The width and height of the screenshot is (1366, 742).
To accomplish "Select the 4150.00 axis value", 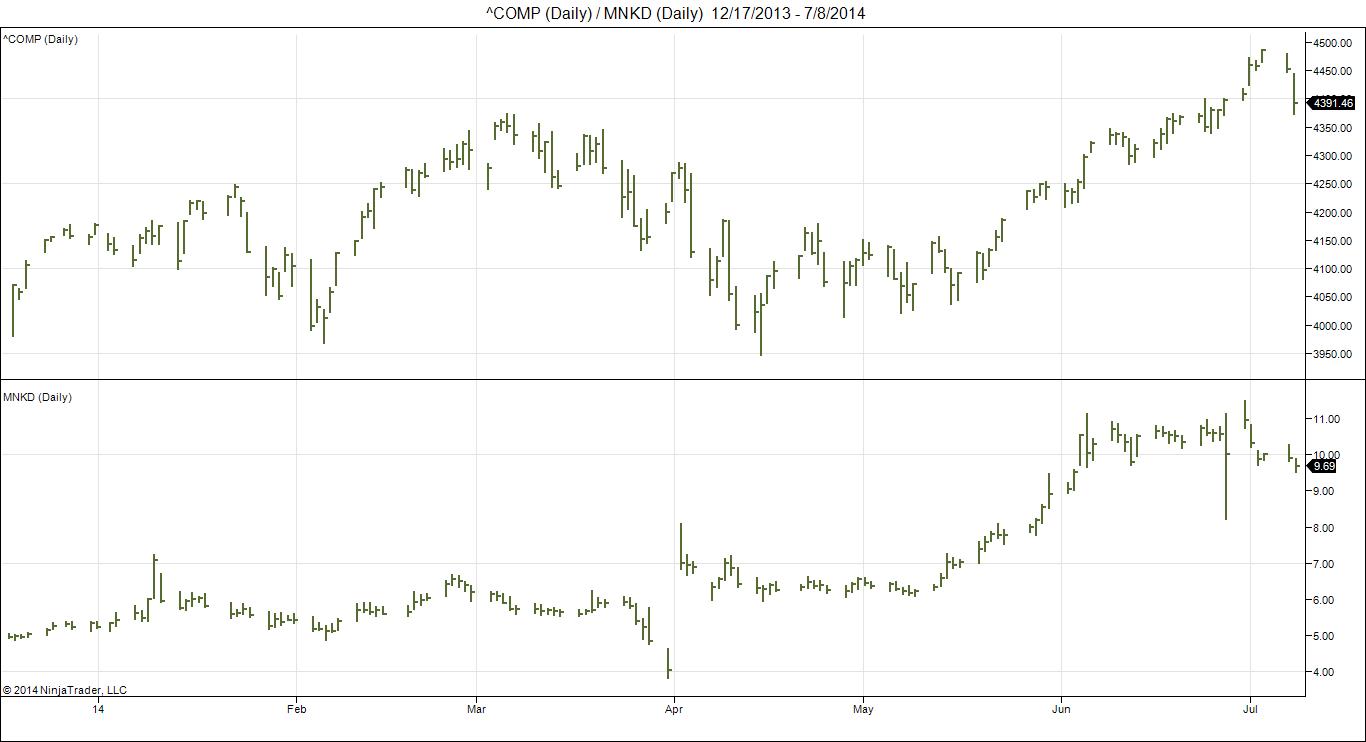I will point(1333,241).
